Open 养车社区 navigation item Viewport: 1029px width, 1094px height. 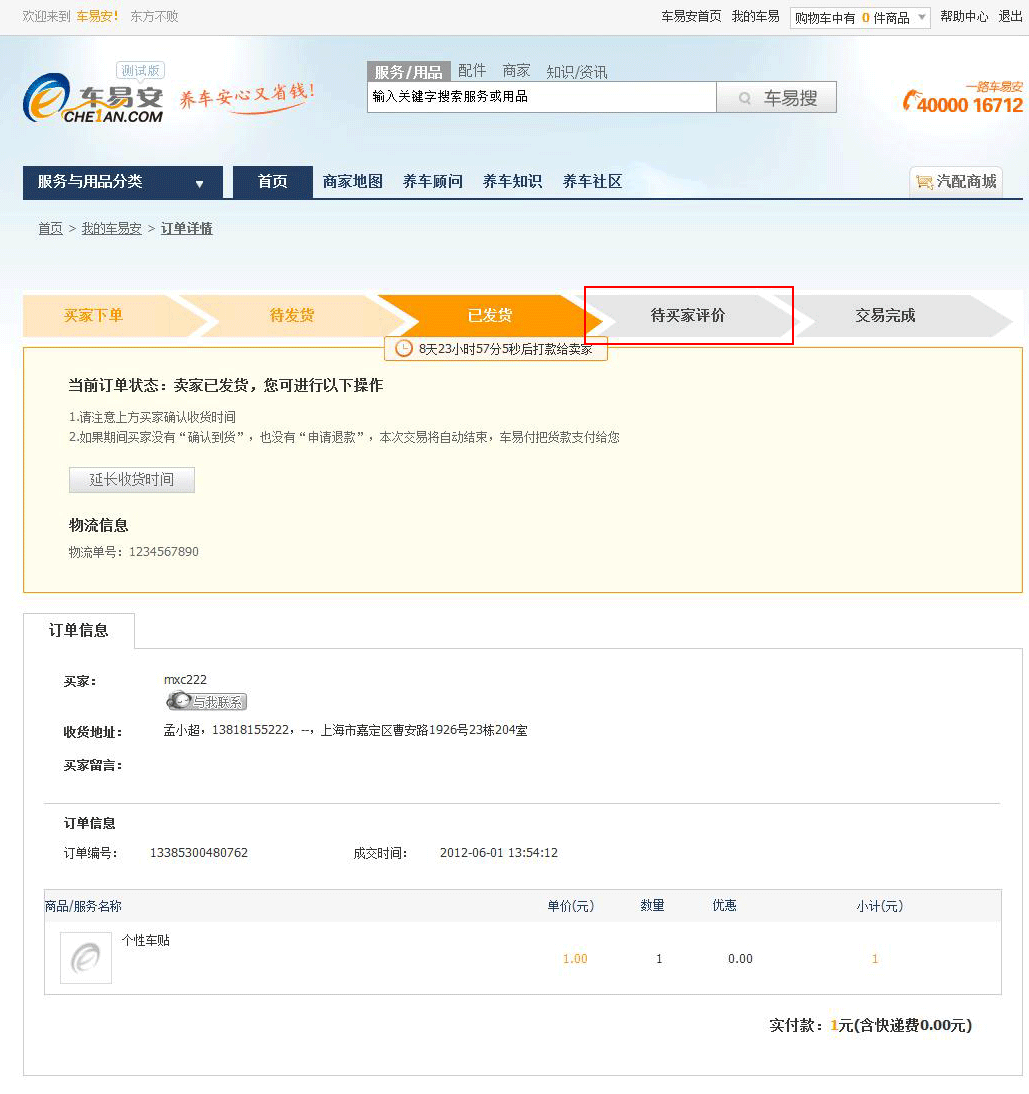(x=592, y=182)
